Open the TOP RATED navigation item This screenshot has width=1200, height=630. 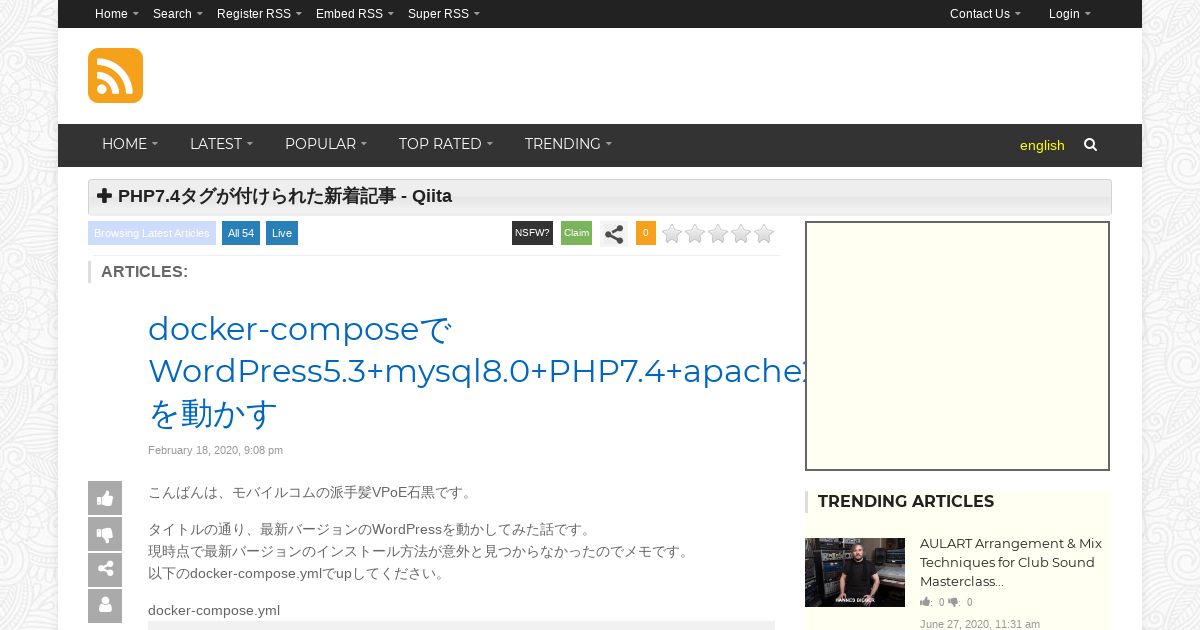[446, 144]
